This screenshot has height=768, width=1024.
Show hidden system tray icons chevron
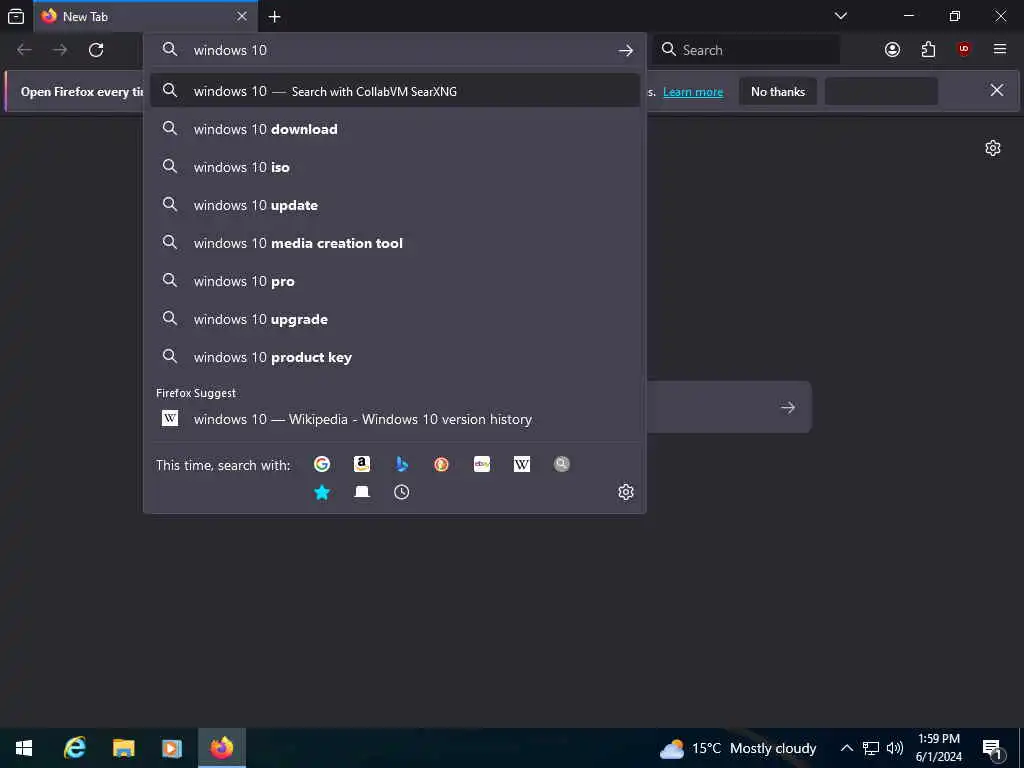[x=846, y=748]
